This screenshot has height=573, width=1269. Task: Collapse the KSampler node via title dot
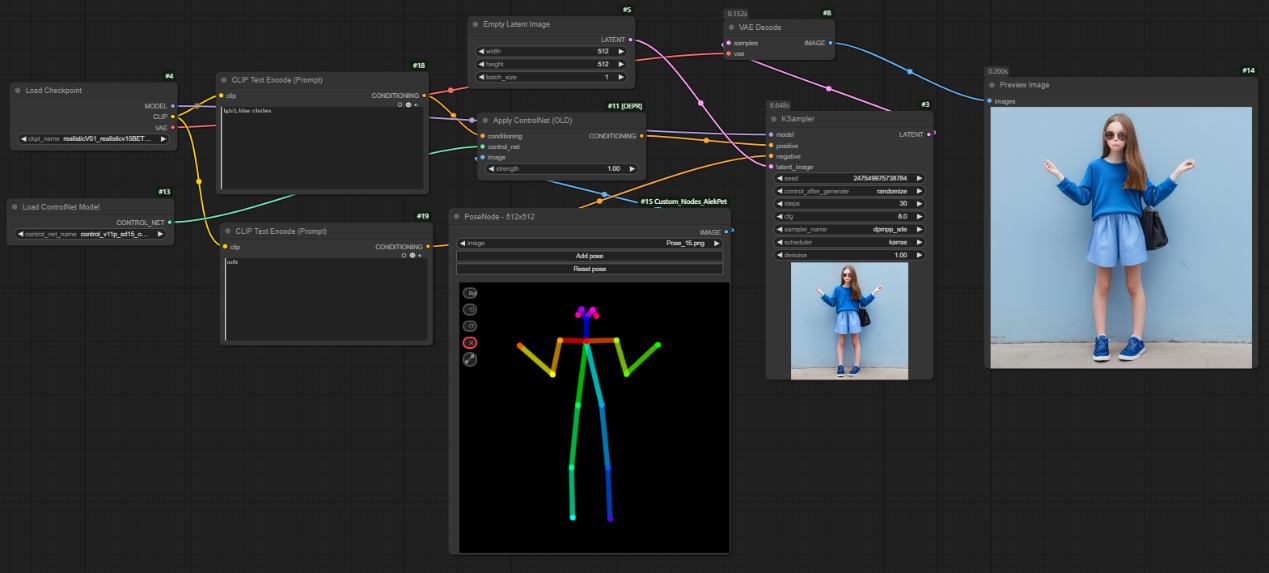773,118
